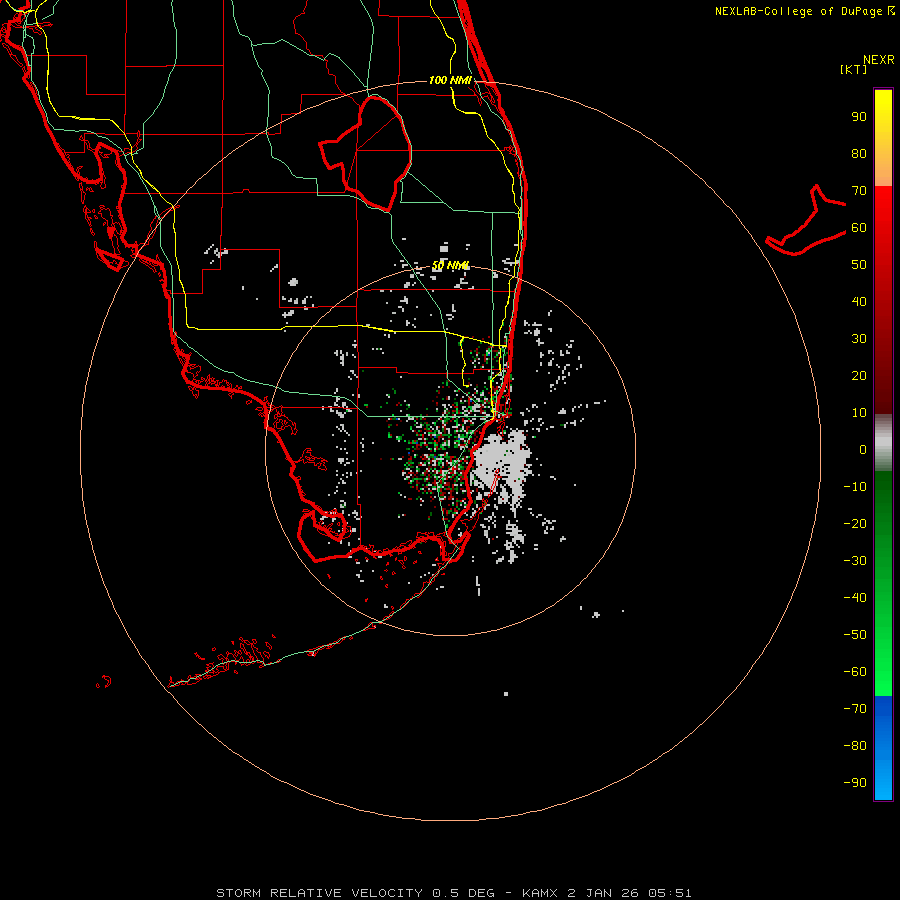Click the 30 value on velocity scale
The height and width of the screenshot is (900, 900).
859,339
